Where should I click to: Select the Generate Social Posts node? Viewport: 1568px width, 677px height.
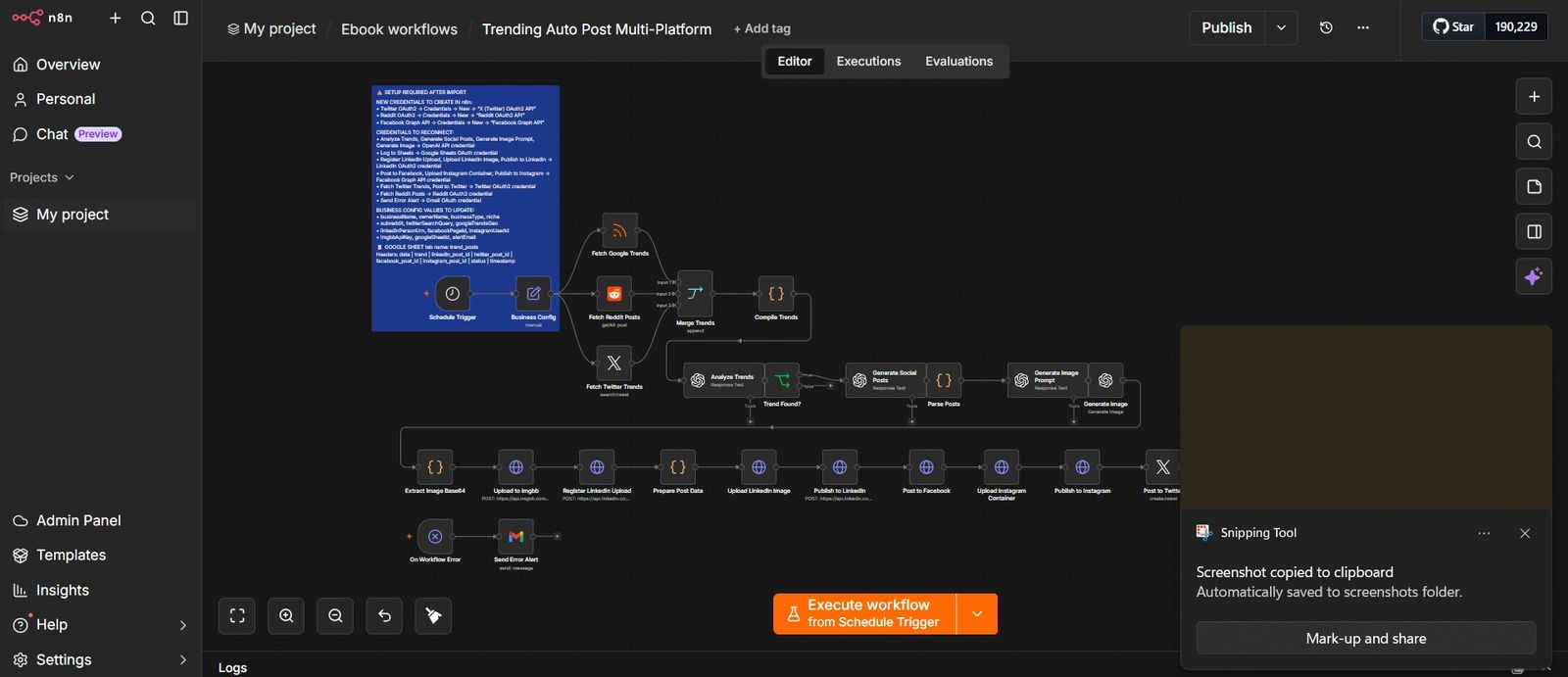coord(885,380)
